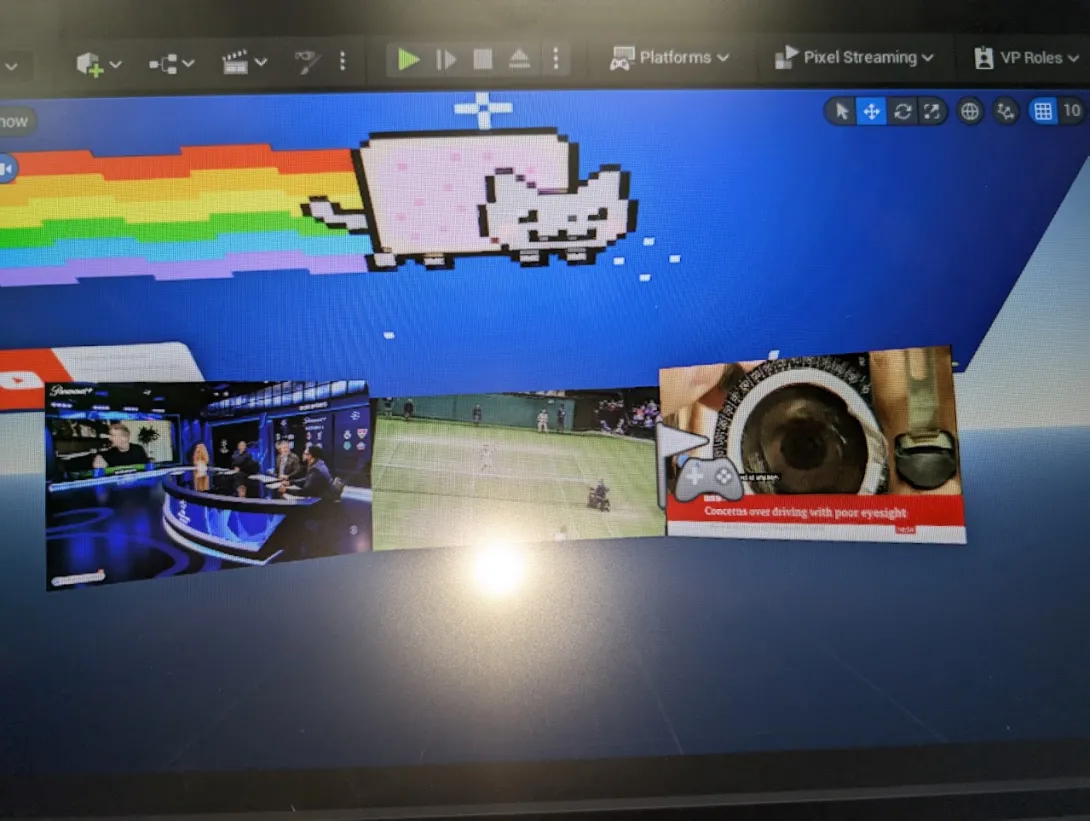Image resolution: width=1090 pixels, height=821 pixels.
Task: Change grid snap size value 10
Action: tap(1072, 111)
